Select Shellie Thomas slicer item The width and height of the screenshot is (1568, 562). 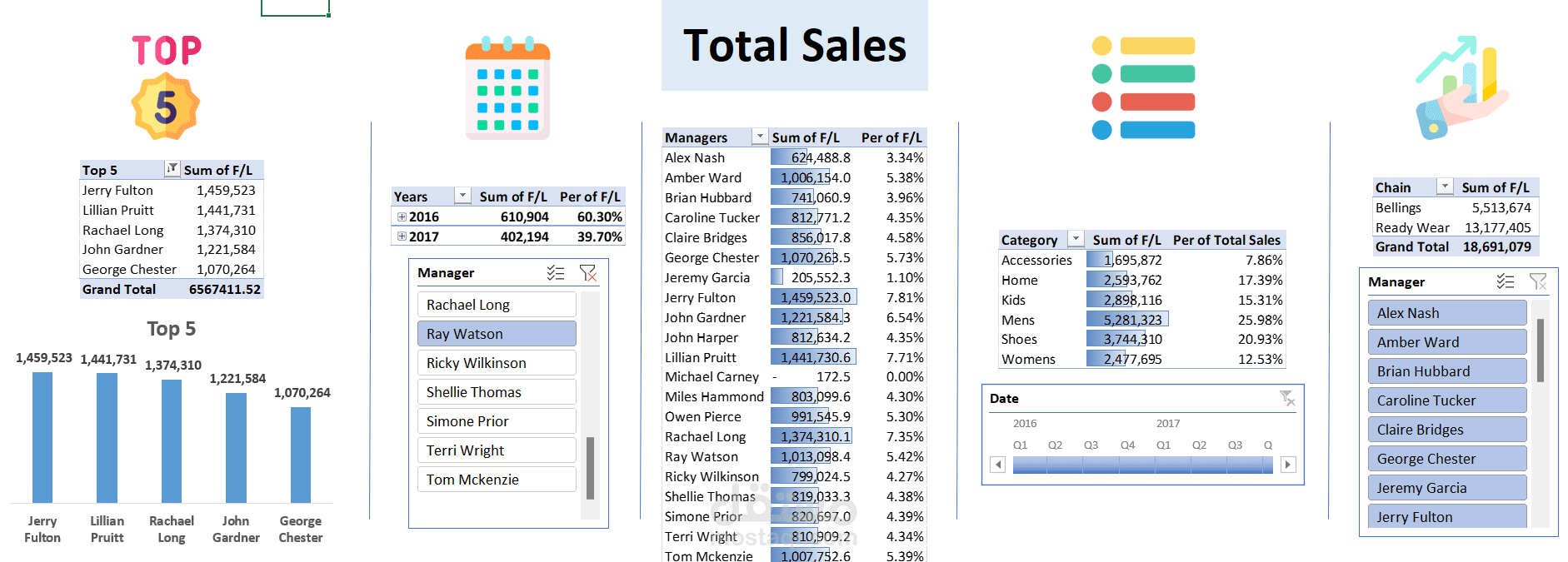pyautogui.click(x=497, y=392)
